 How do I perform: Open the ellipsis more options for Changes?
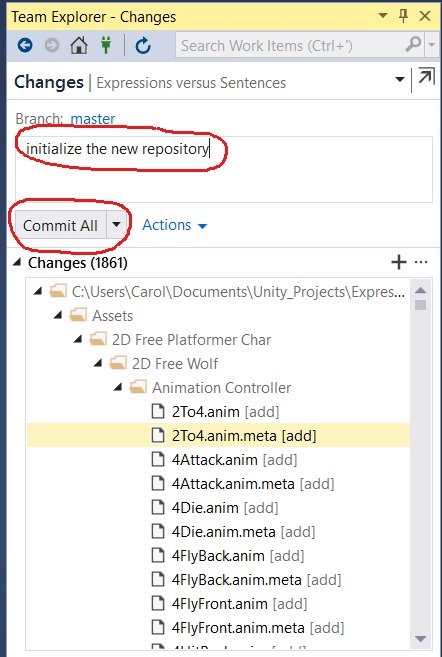[x=421, y=262]
